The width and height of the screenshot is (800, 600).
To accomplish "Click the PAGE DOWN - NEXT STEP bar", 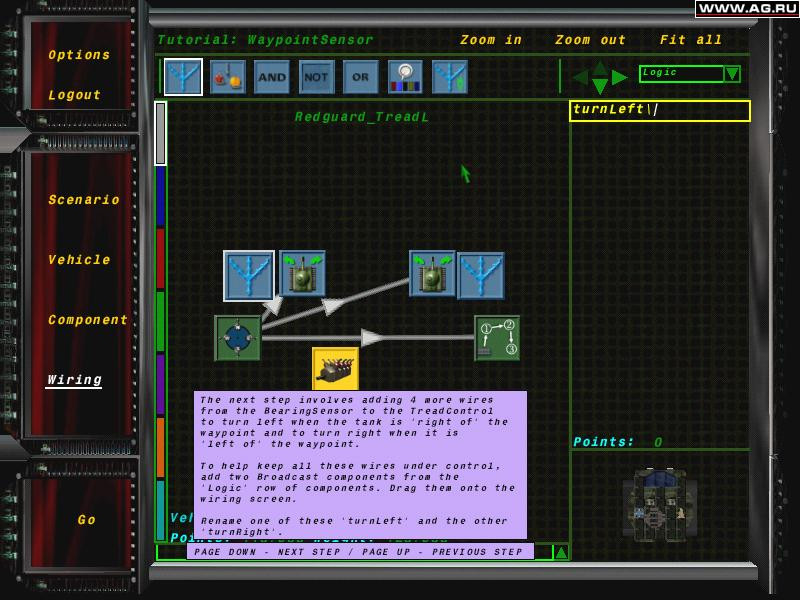I will click(359, 552).
